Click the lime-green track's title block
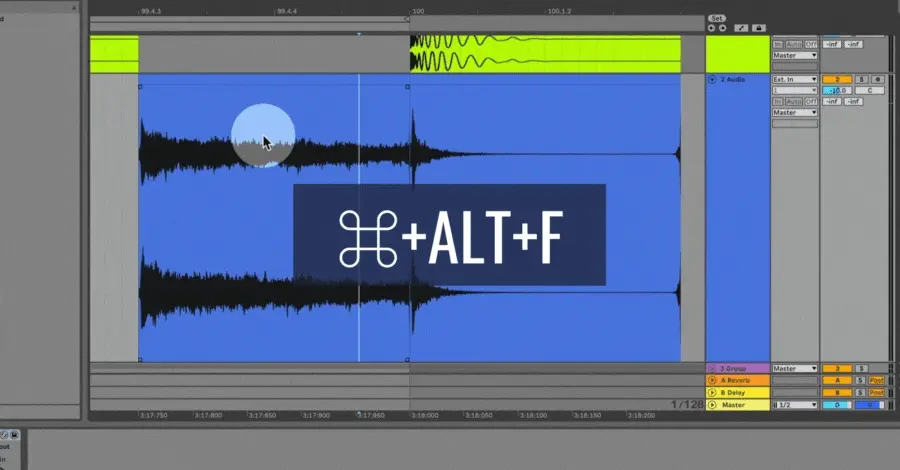 point(738,54)
